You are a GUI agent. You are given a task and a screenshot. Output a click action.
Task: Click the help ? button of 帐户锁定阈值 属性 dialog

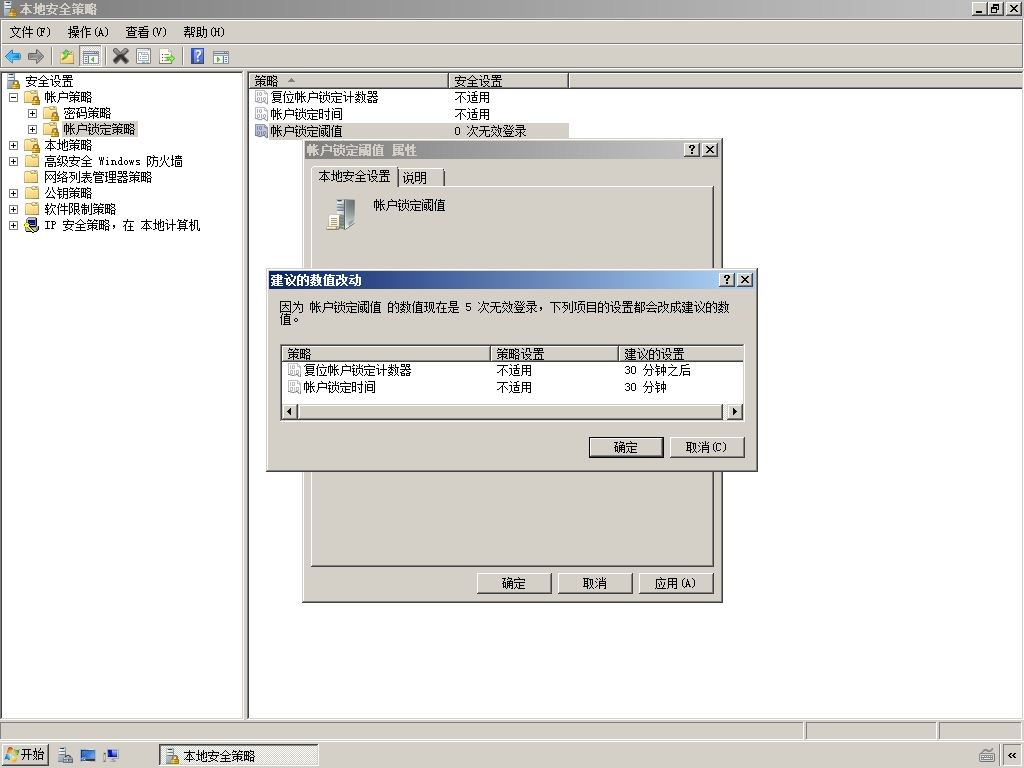click(x=692, y=150)
